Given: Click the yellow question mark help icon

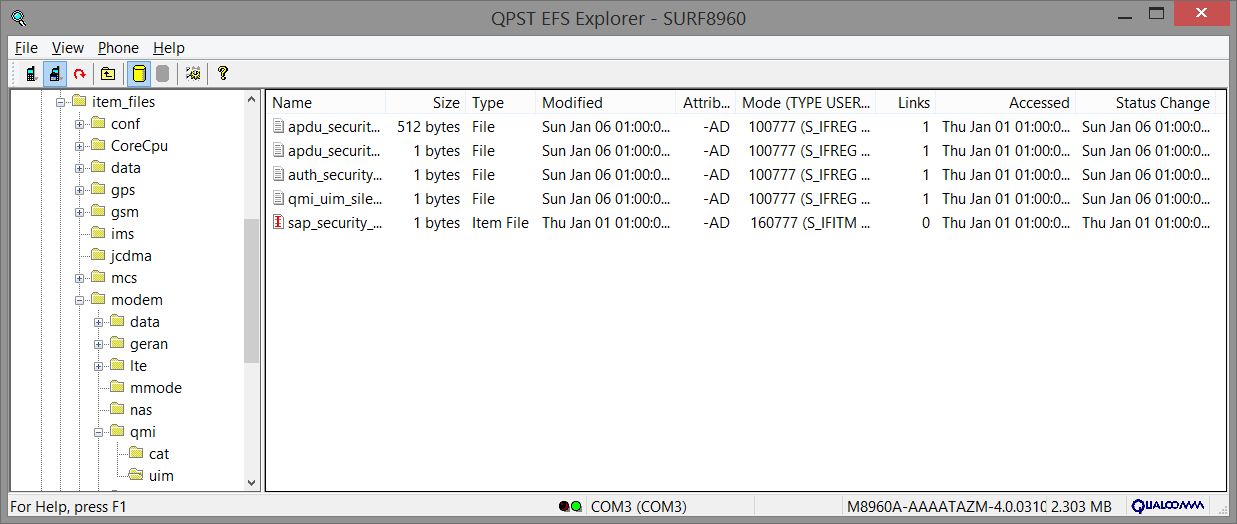Looking at the screenshot, I should 222,73.
